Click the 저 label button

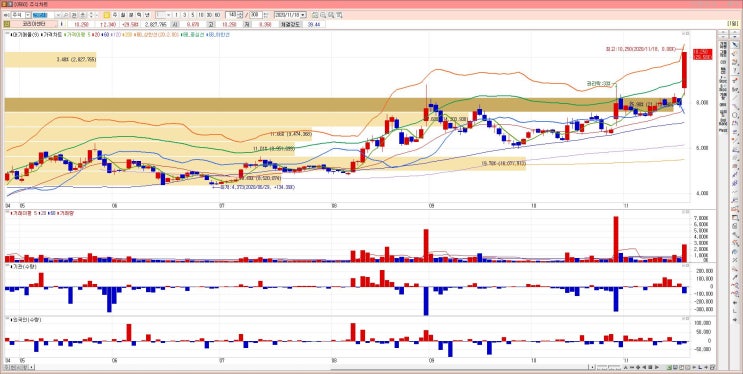[x=247, y=24]
